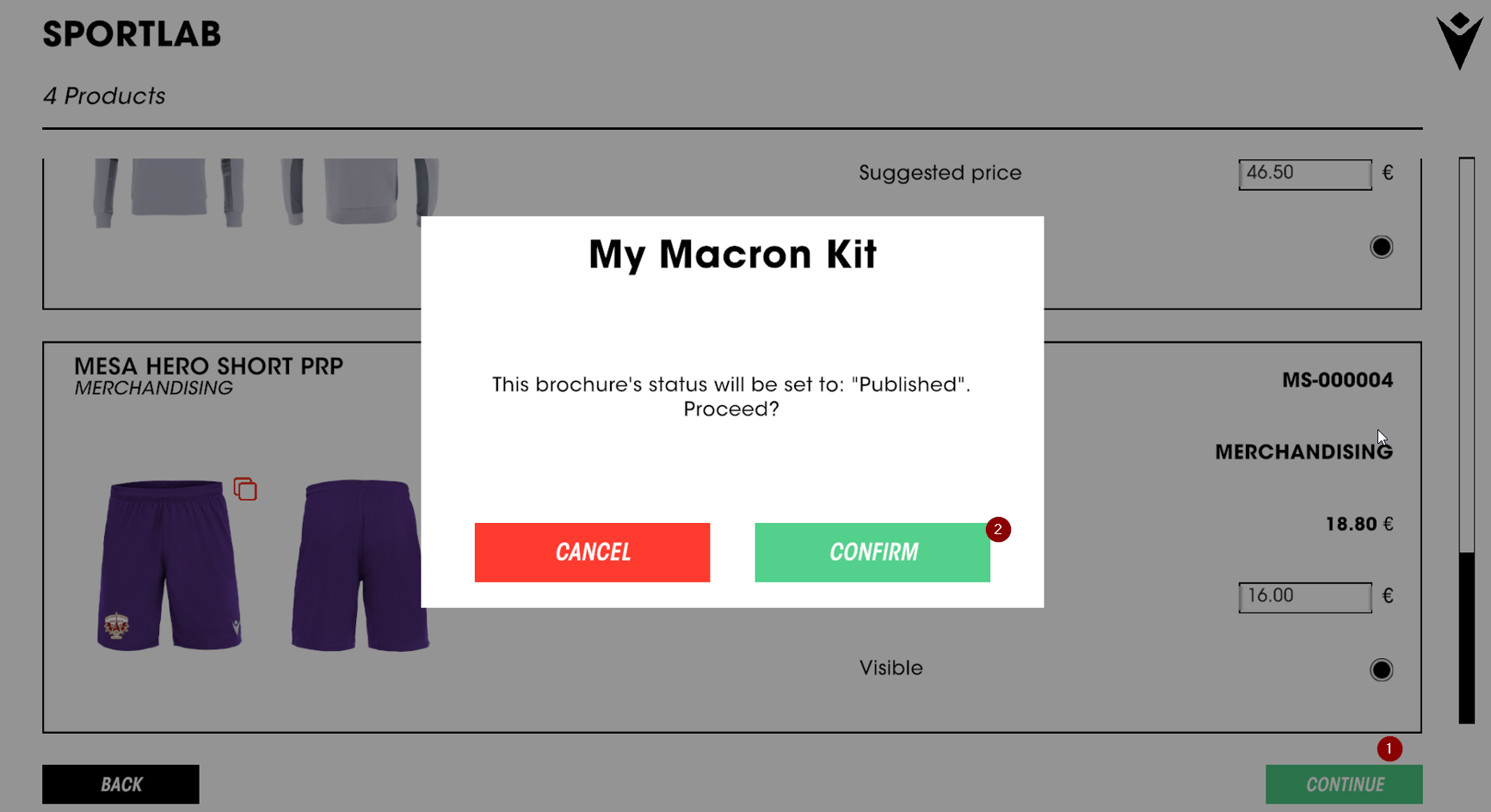Click the 16.00 price input field
This screenshot has height=812, width=1491.
[1304, 597]
